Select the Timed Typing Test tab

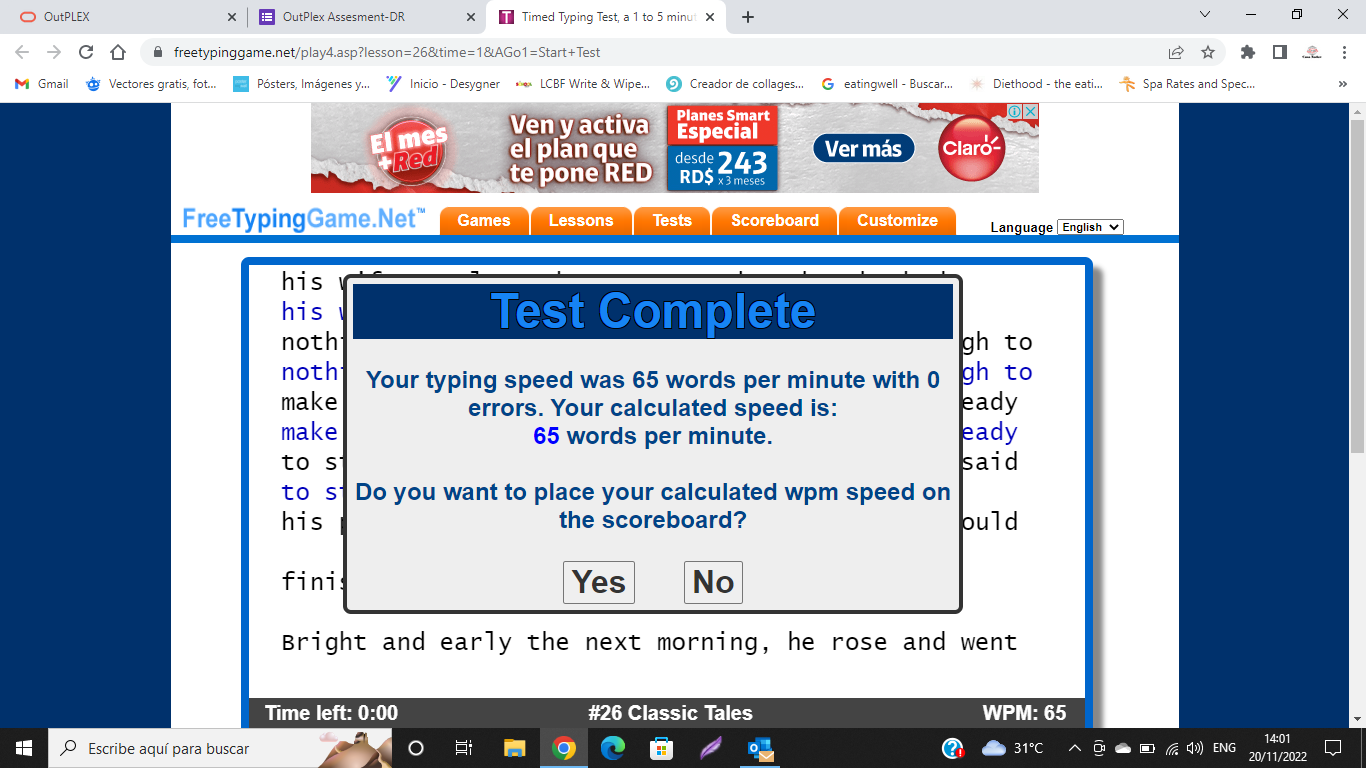pyautogui.click(x=606, y=17)
